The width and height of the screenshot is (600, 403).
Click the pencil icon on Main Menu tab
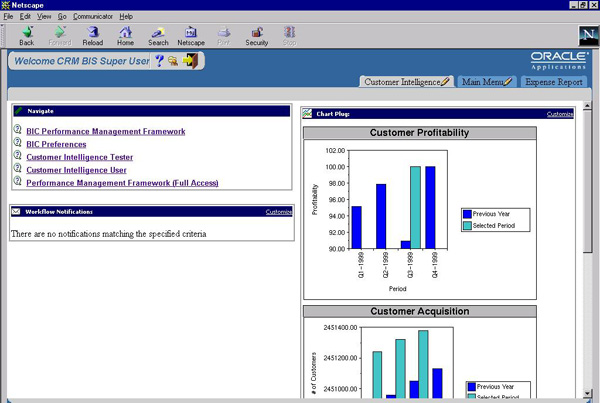click(x=507, y=82)
